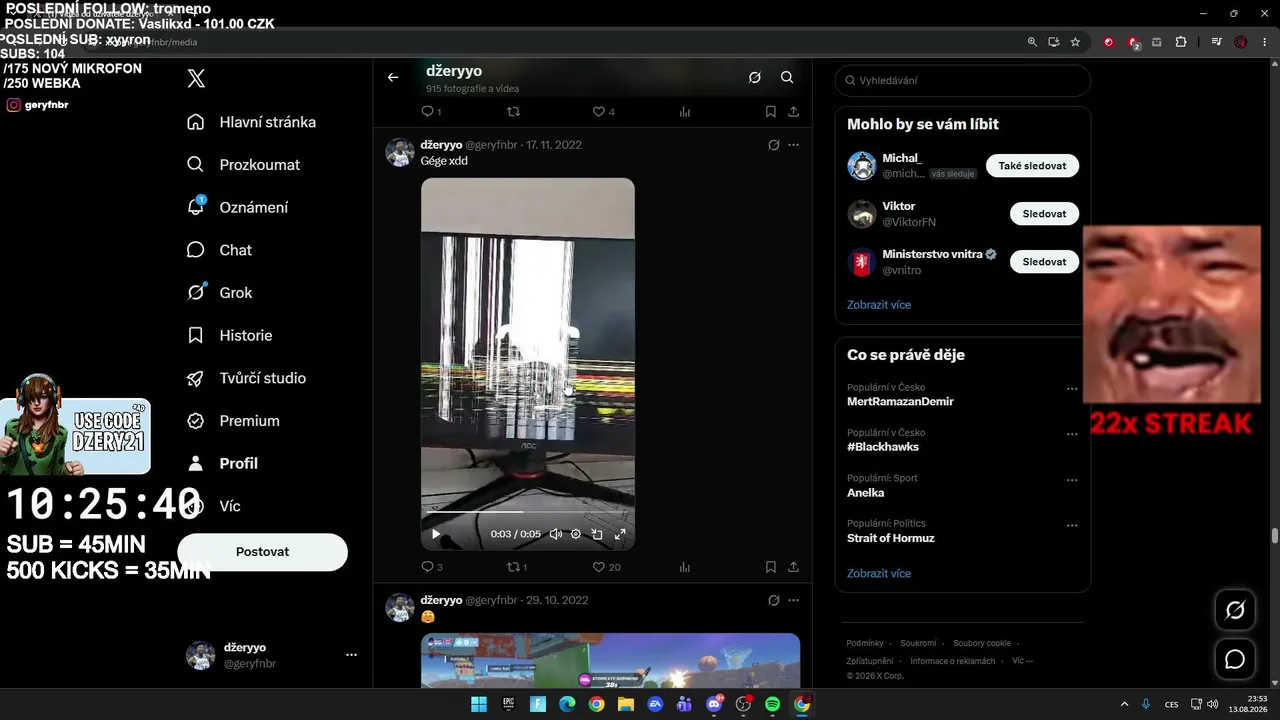Open Grok actions on the Gége xdd post

click(x=773, y=145)
